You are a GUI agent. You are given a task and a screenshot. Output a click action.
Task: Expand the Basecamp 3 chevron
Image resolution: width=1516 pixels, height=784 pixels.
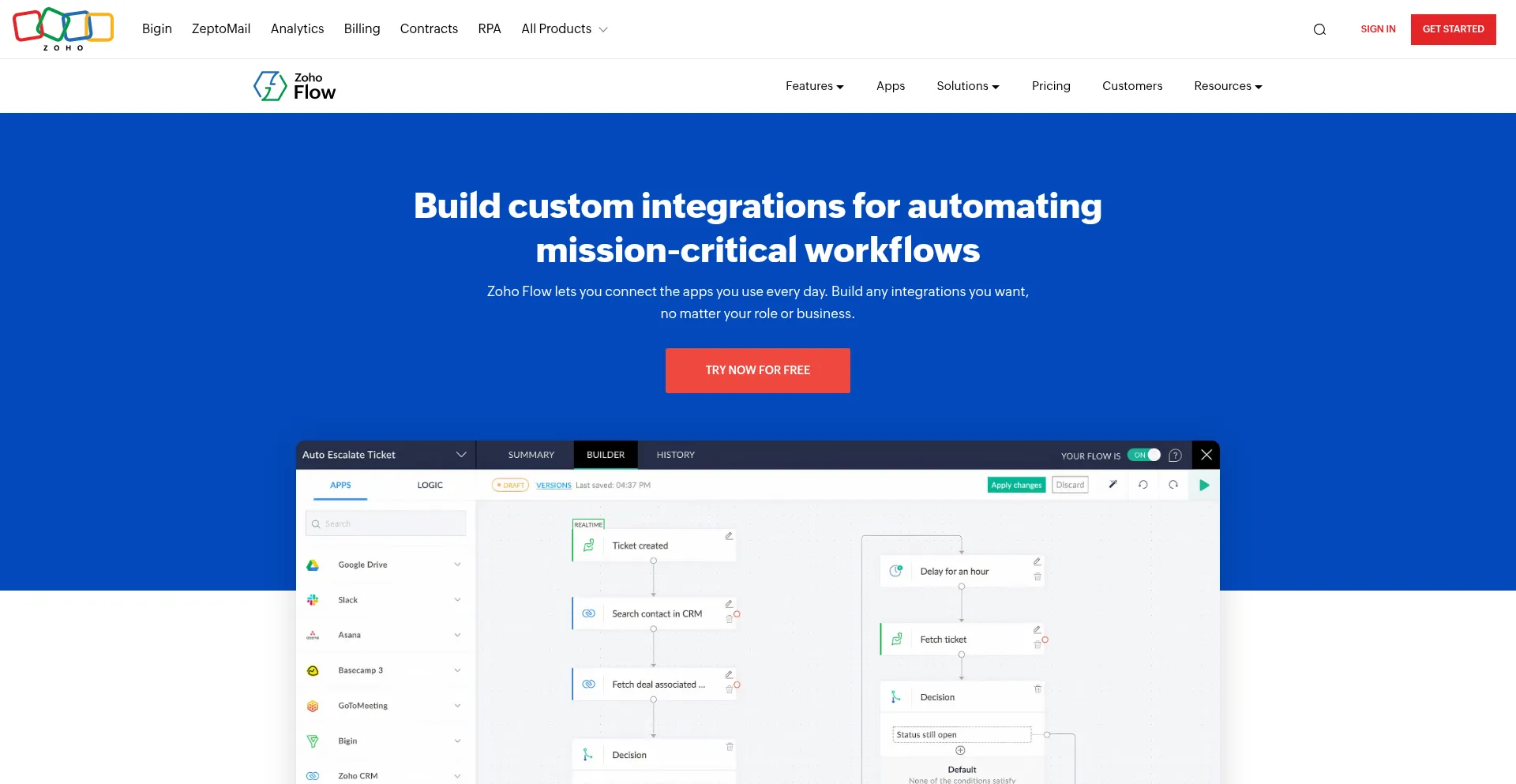[x=457, y=670]
